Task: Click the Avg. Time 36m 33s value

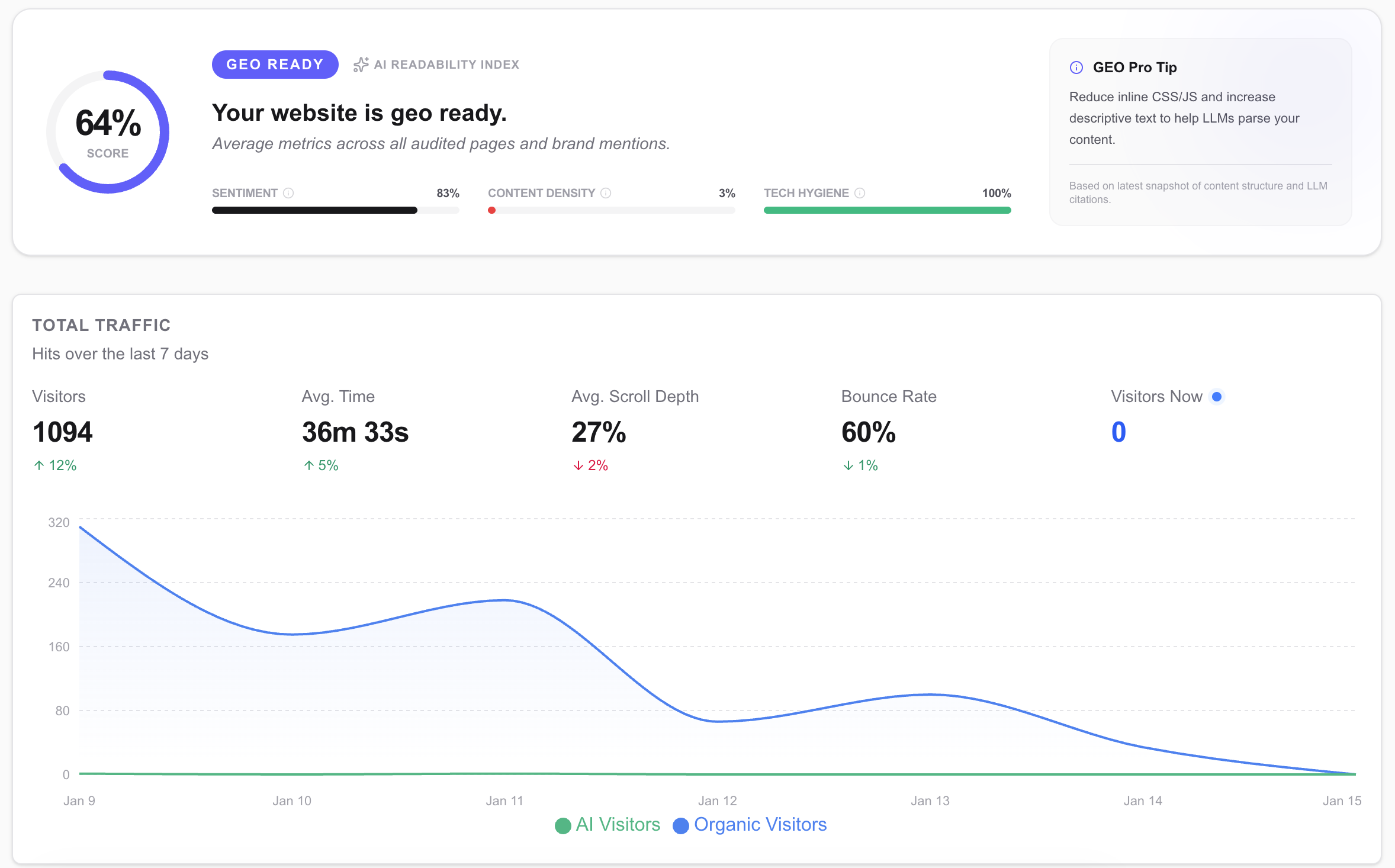Action: click(355, 432)
